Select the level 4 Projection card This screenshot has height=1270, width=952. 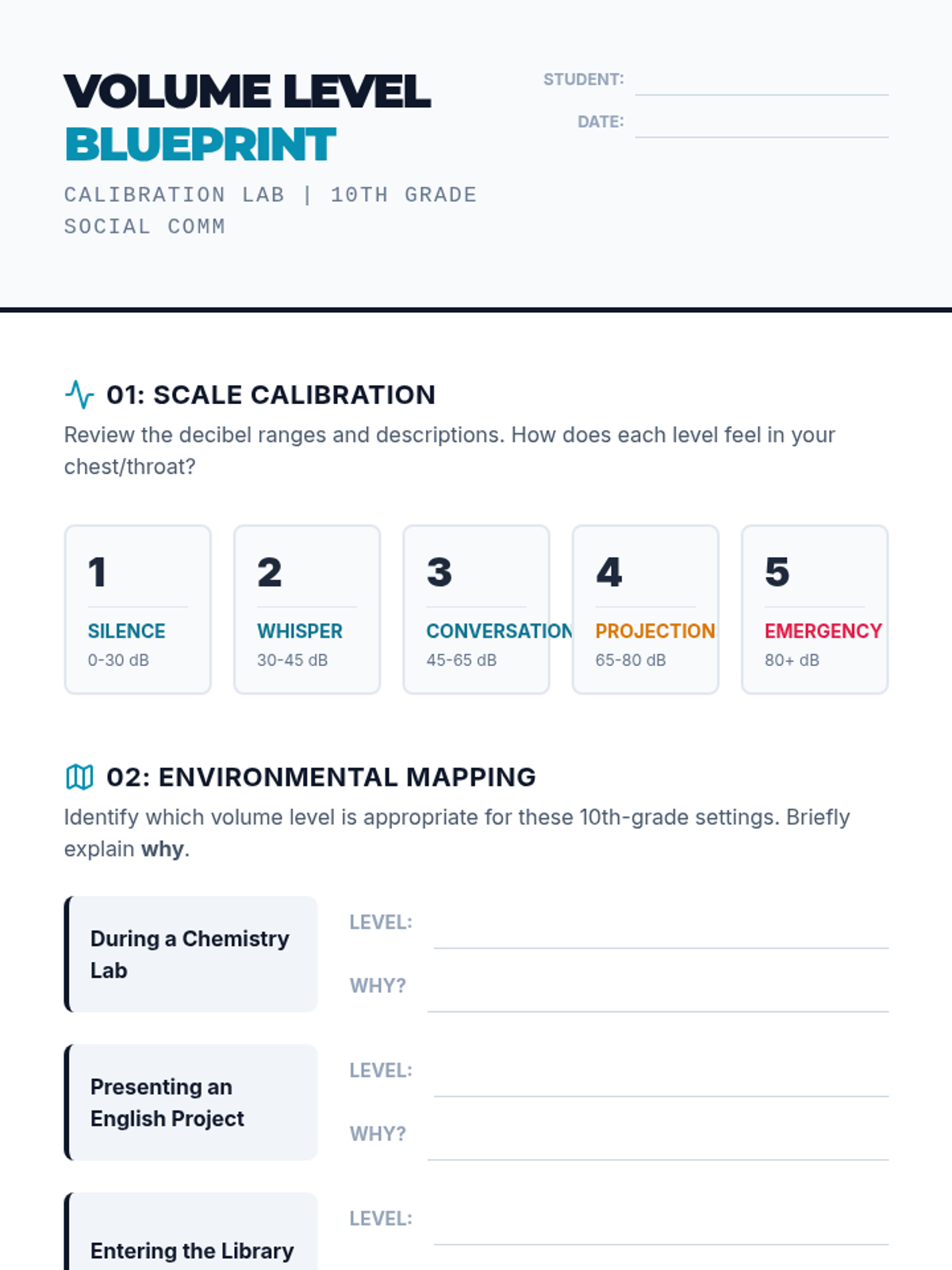[x=646, y=610]
